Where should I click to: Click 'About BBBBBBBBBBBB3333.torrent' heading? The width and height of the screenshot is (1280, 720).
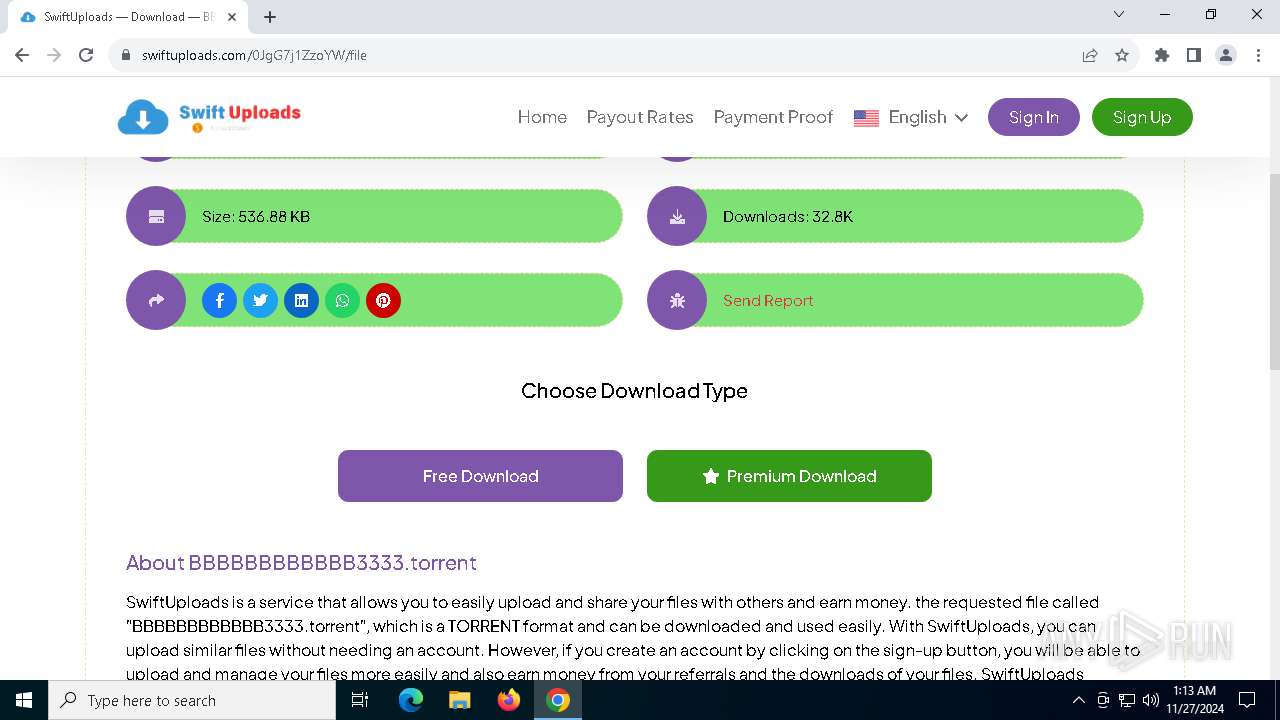301,562
